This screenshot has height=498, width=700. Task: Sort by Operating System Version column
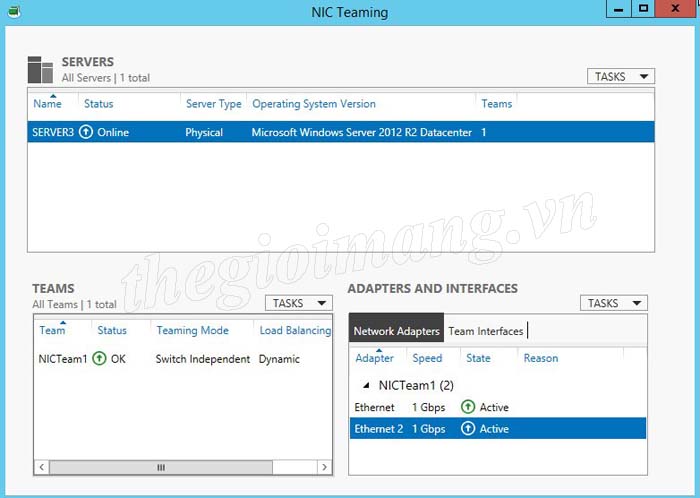(x=314, y=104)
